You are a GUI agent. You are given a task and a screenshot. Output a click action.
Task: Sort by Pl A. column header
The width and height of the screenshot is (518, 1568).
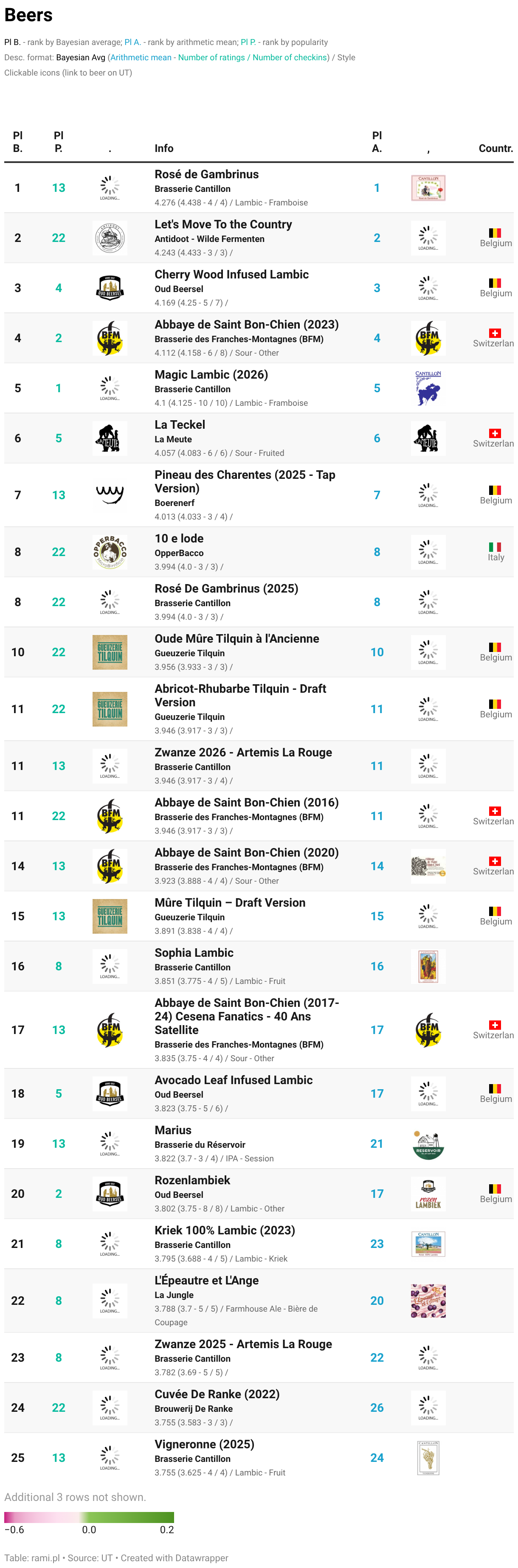point(377,142)
